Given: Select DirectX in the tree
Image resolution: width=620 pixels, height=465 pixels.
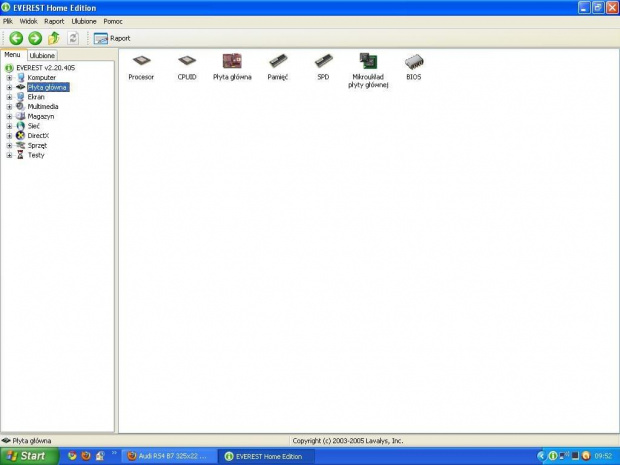Looking at the screenshot, I should coord(38,136).
